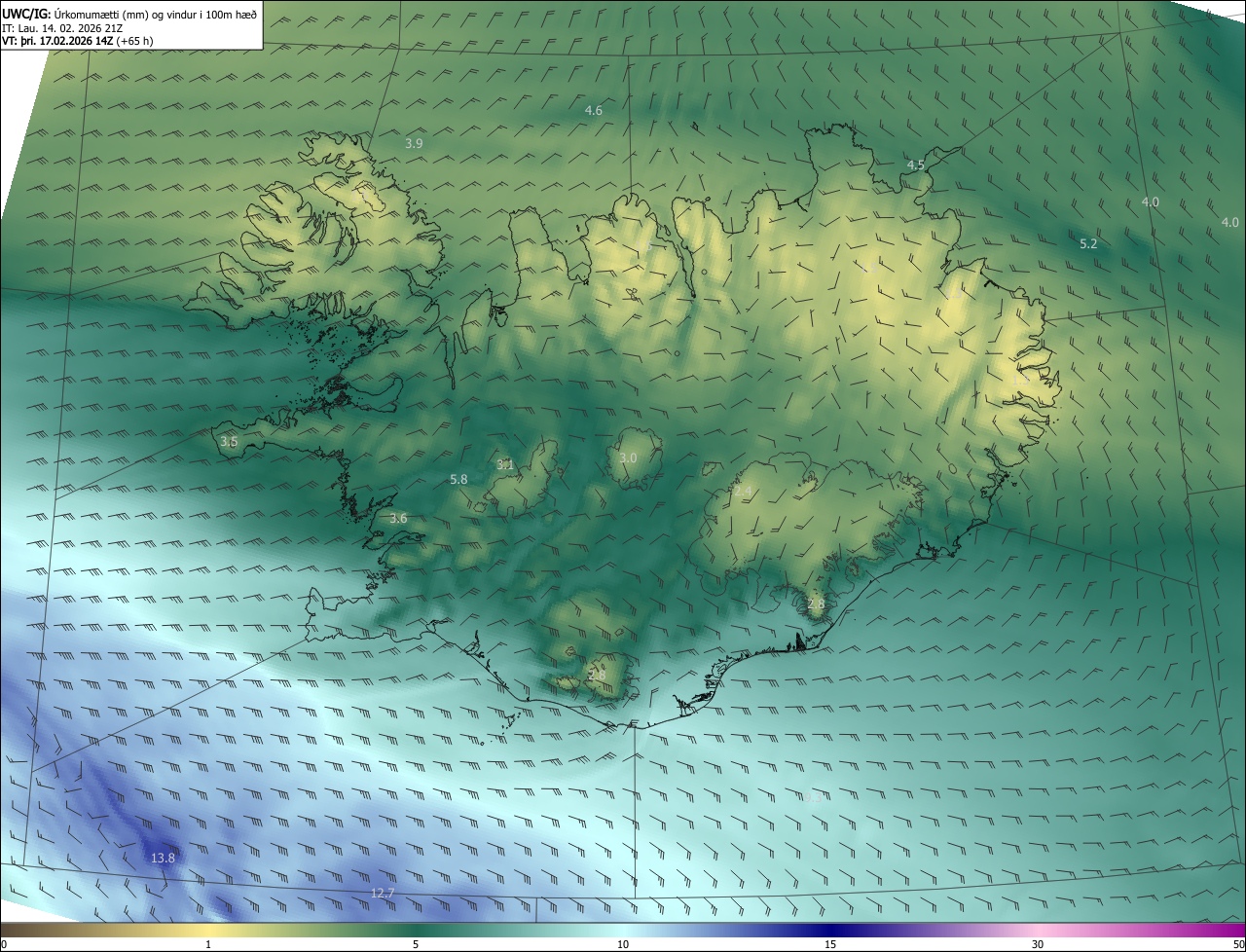The image size is (1246, 952).
Task: Click the colorbar tick labeled 10
Action: point(623,944)
